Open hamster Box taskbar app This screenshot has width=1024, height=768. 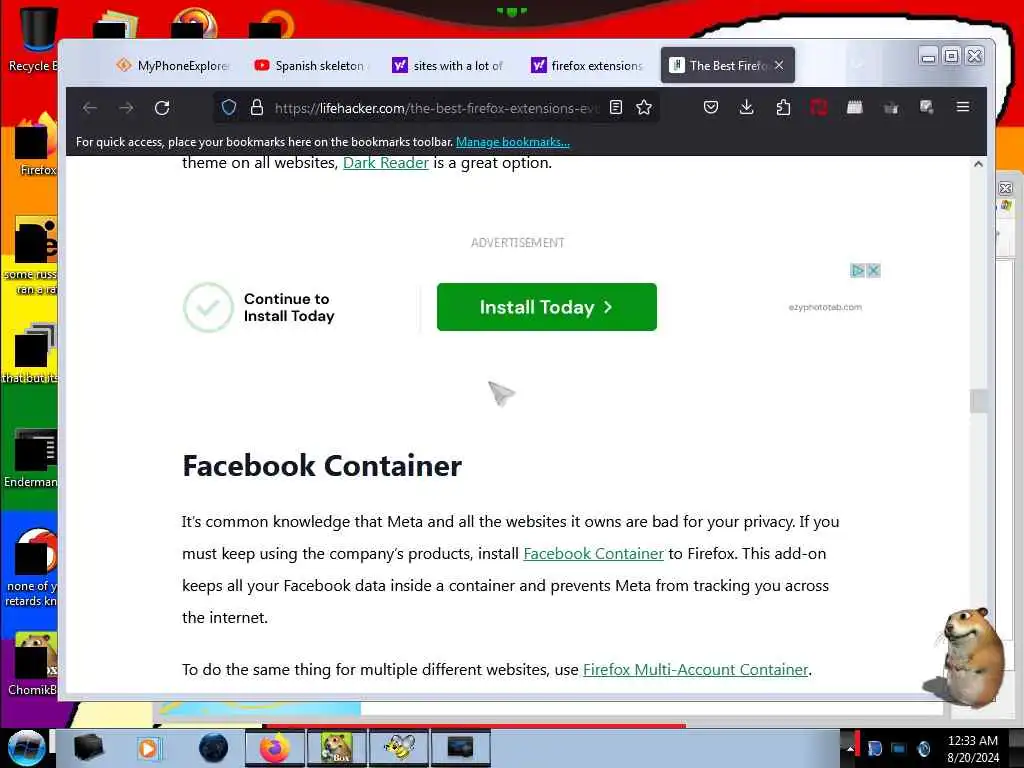[336, 748]
